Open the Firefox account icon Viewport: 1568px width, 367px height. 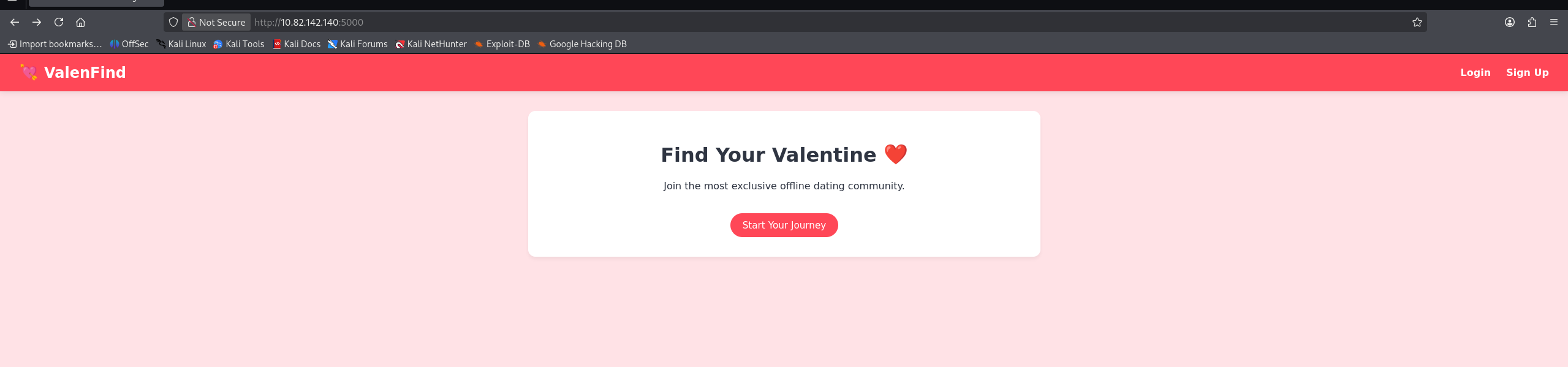point(1509,22)
